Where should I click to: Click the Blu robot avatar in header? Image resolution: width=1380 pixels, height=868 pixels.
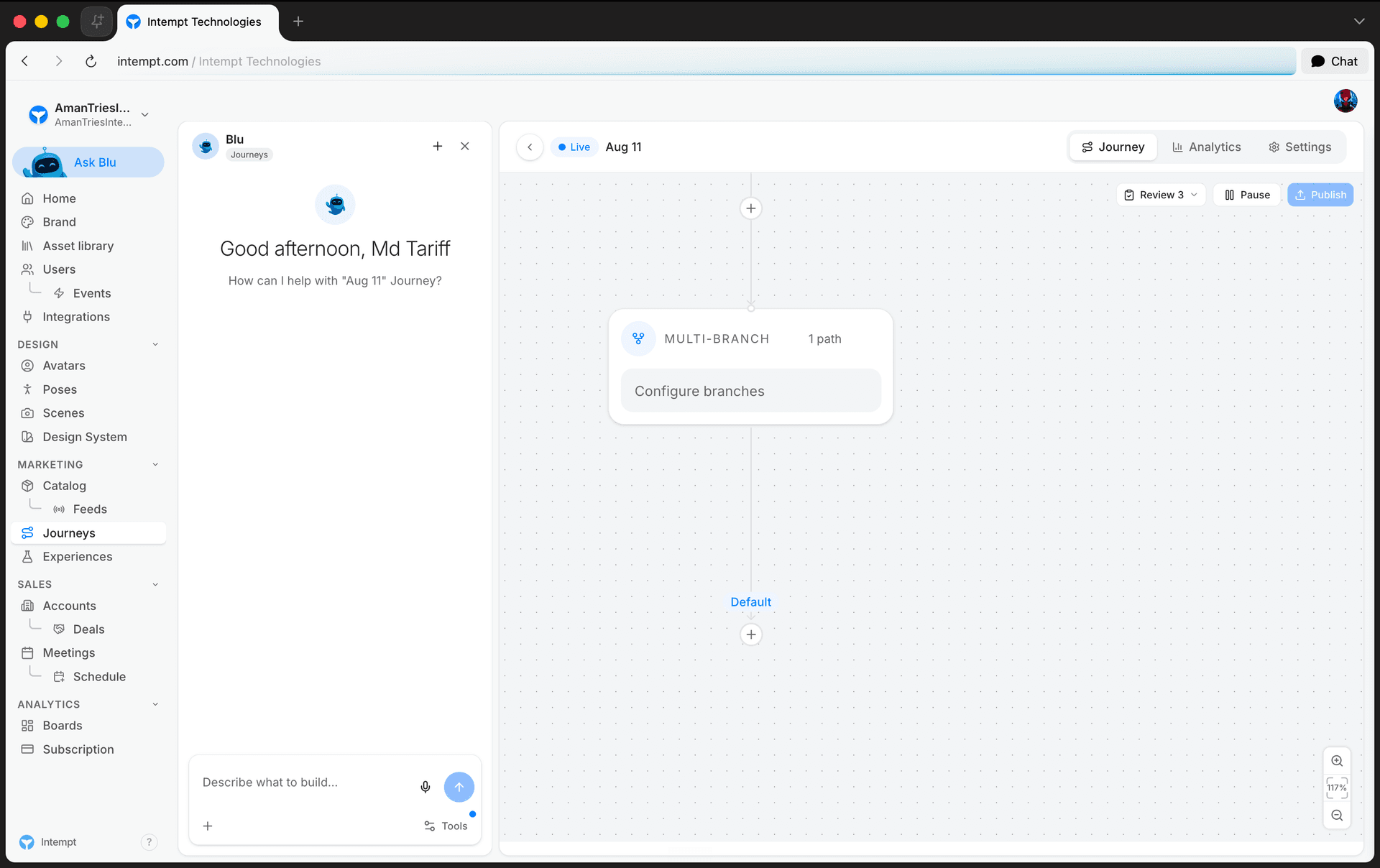pos(206,146)
